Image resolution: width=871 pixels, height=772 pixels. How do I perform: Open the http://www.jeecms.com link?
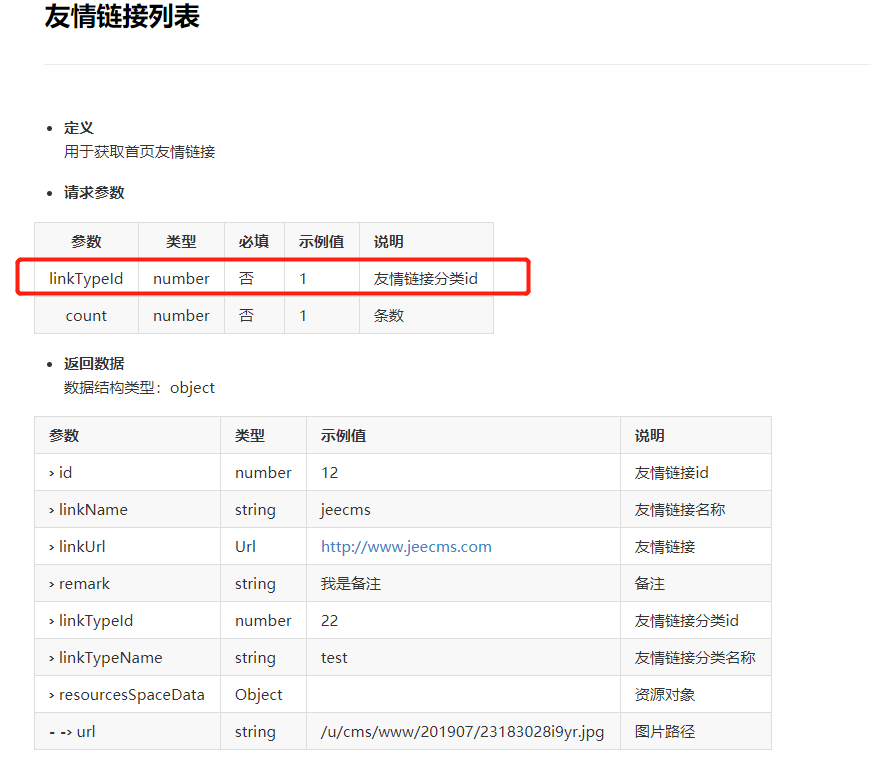[x=406, y=547]
